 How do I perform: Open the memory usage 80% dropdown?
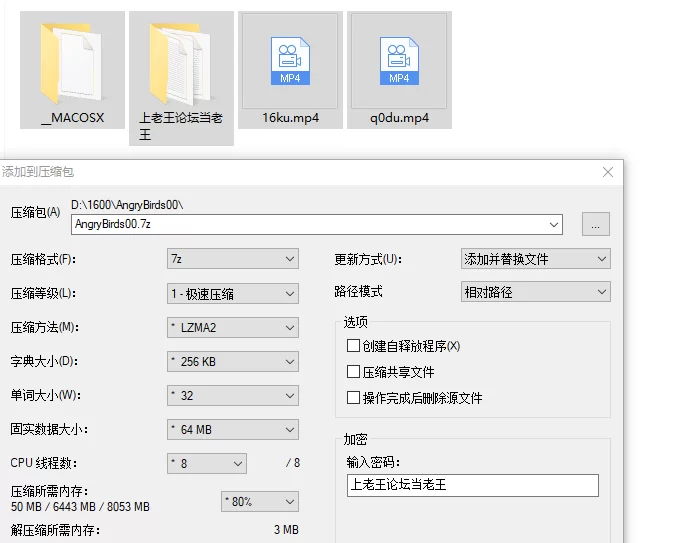click(x=260, y=502)
